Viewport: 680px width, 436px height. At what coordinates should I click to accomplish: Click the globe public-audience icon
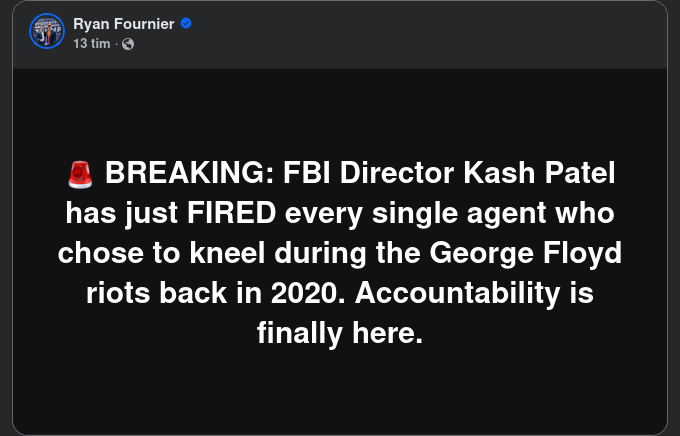[127, 43]
